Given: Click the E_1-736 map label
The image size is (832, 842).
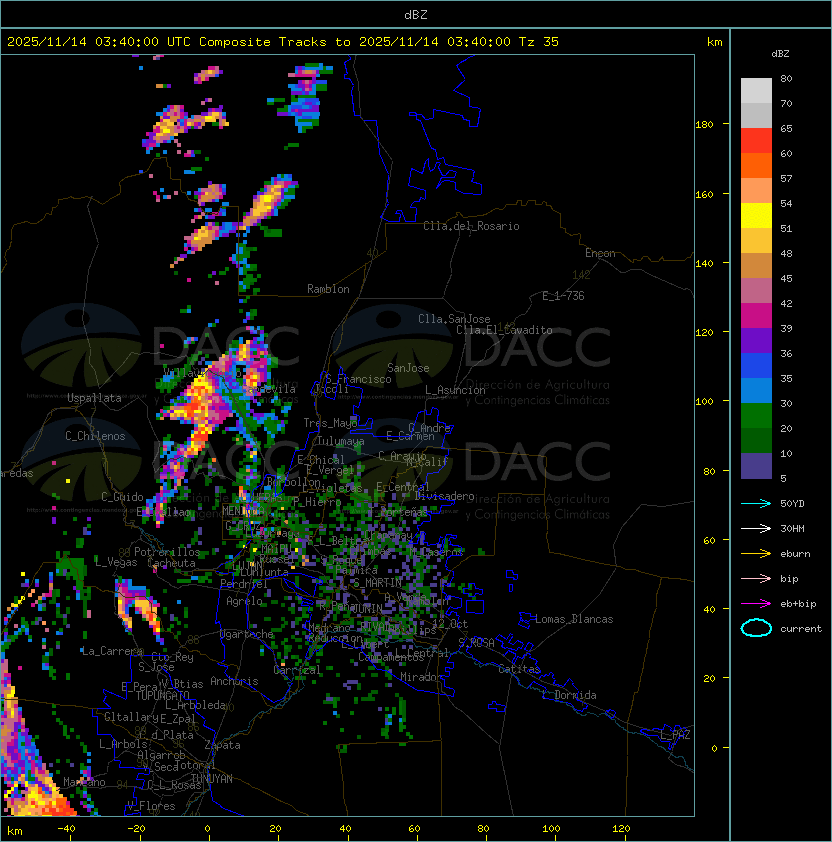Looking at the screenshot, I should coord(563,296).
